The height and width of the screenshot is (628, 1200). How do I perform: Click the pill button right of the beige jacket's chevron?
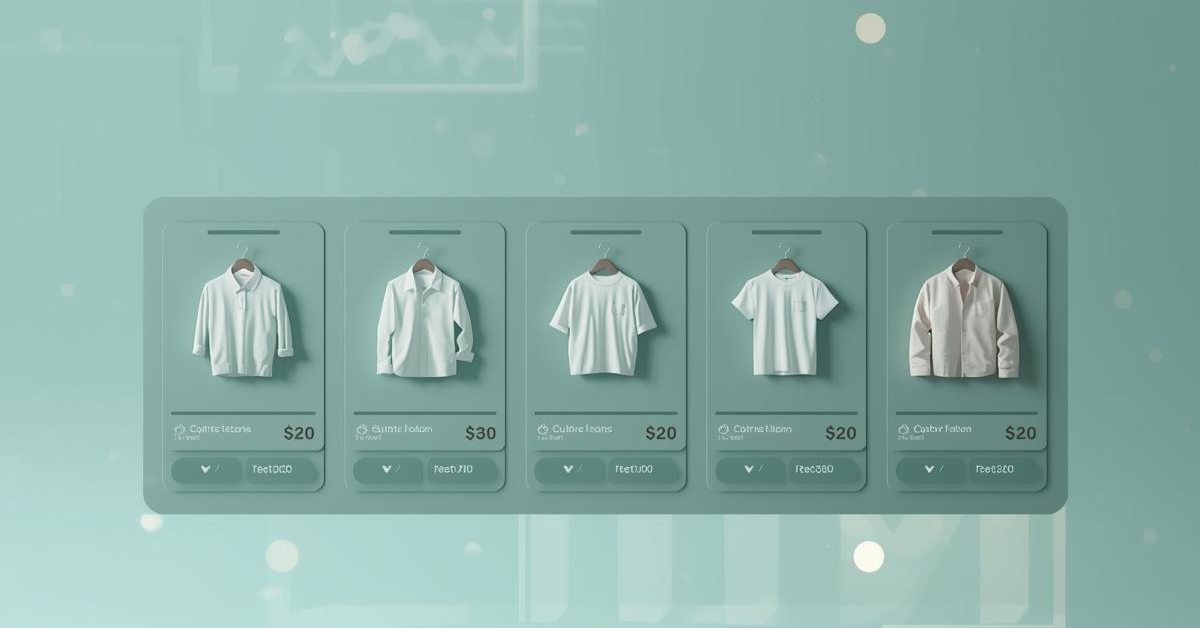point(1004,470)
